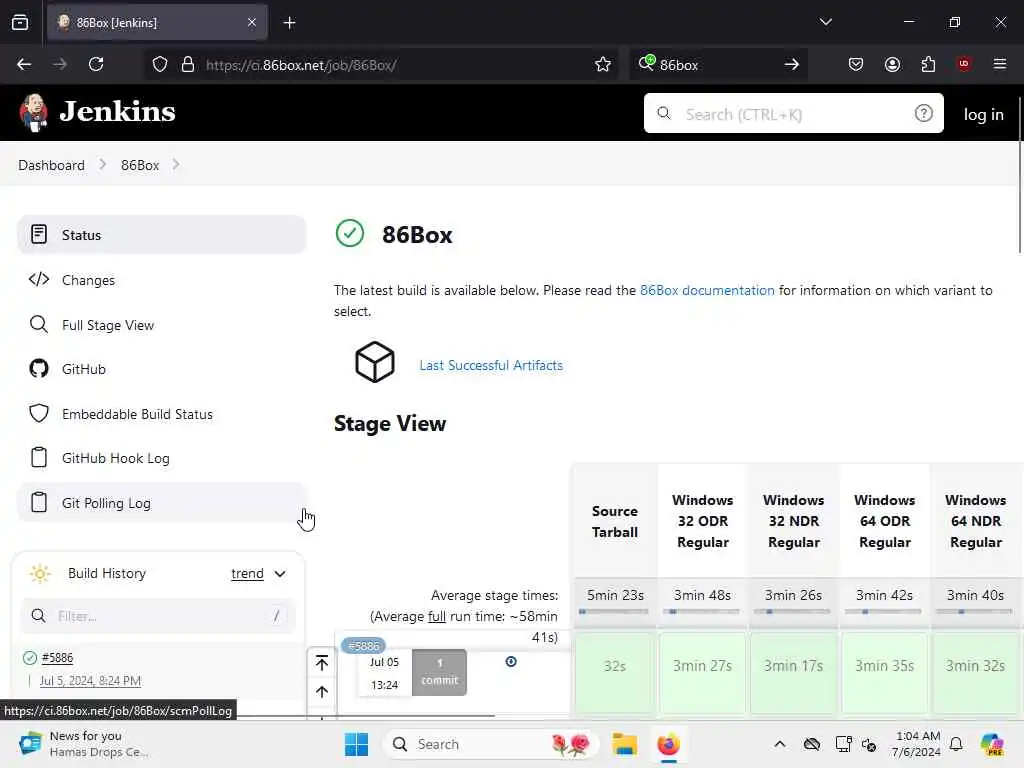This screenshot has height=768, width=1024.
Task: Open Firefox extensions puzzle icon
Action: point(928,64)
